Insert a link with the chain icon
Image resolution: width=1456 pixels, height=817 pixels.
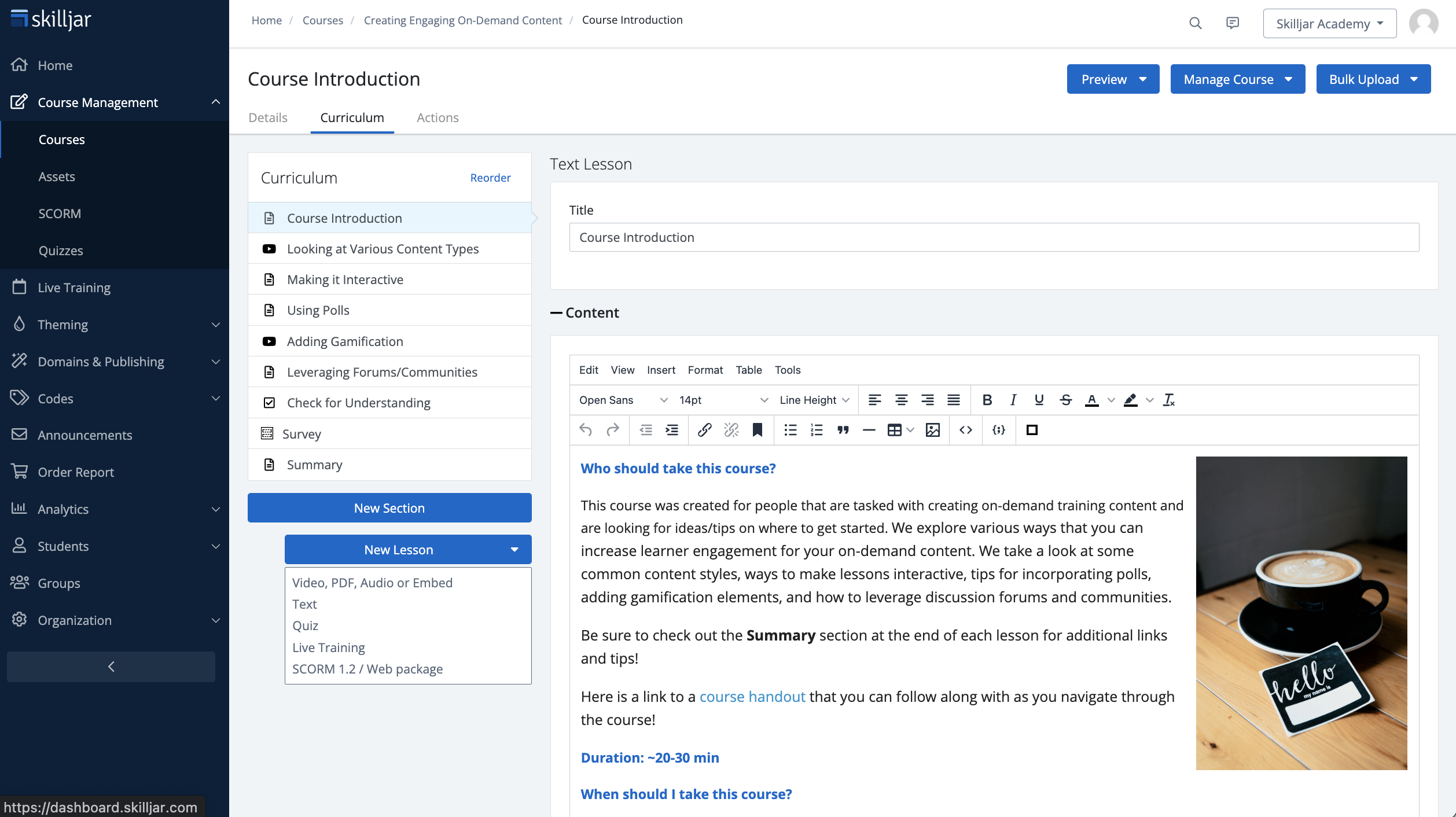[704, 430]
